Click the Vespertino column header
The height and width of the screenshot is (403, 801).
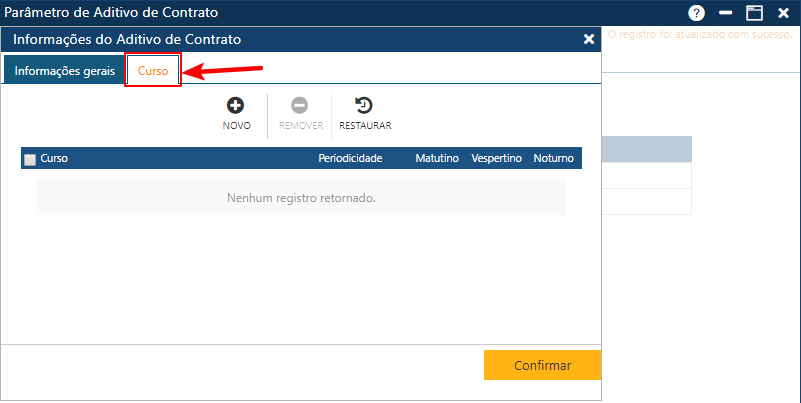[x=496, y=158]
